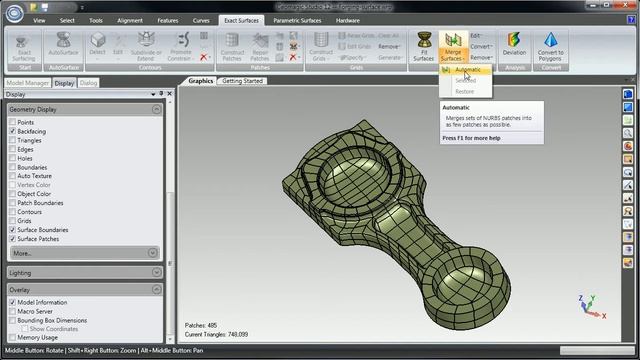Click the Fit Surfaces tool icon
640x360 pixels.
(x=424, y=40)
